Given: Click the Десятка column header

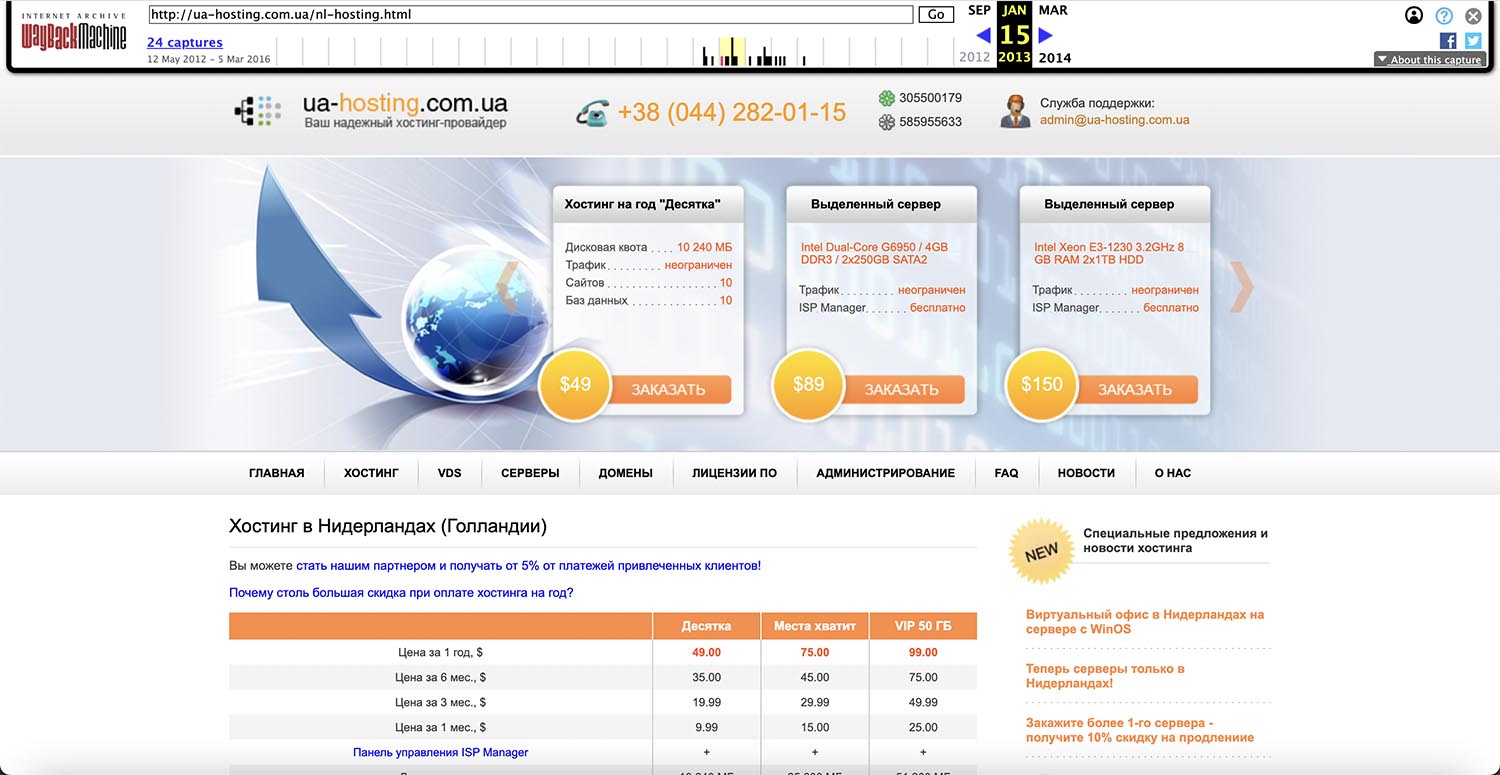Looking at the screenshot, I should point(706,626).
